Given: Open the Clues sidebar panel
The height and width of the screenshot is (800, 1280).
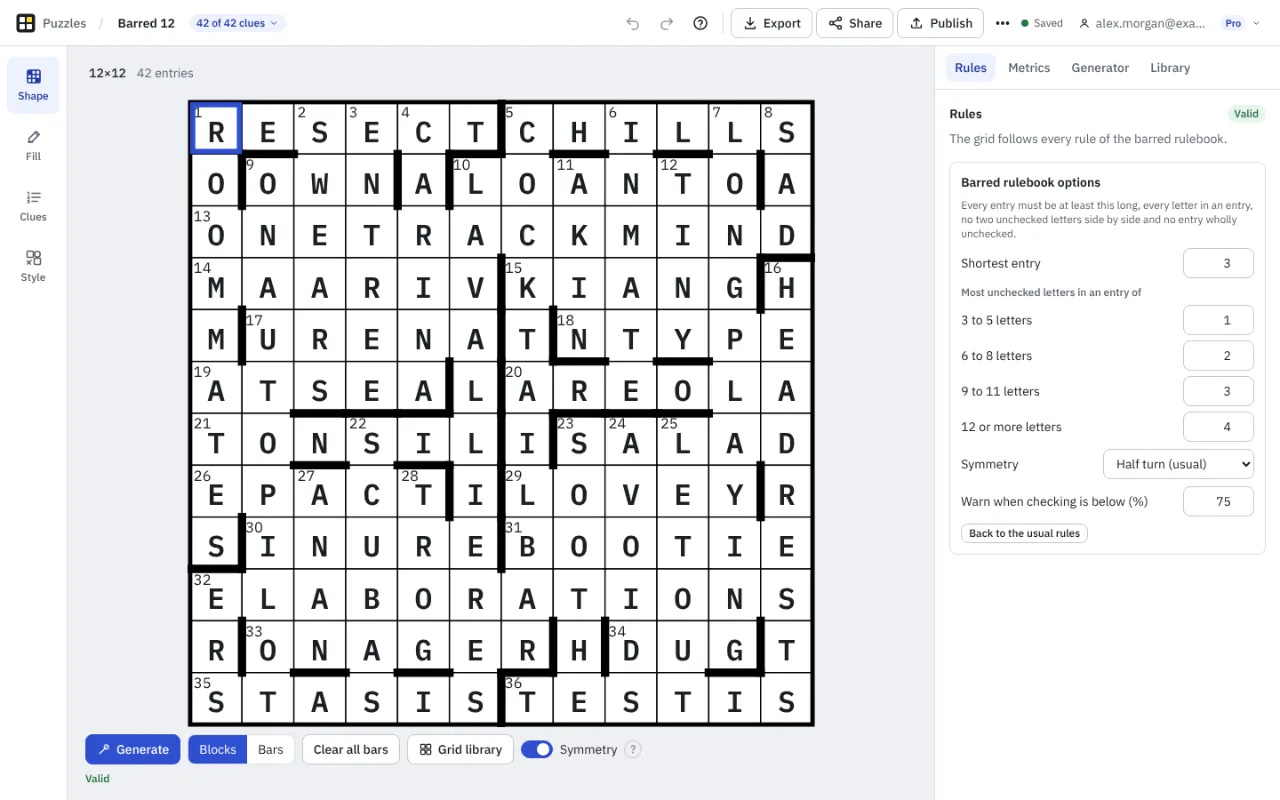Looking at the screenshot, I should [x=33, y=205].
